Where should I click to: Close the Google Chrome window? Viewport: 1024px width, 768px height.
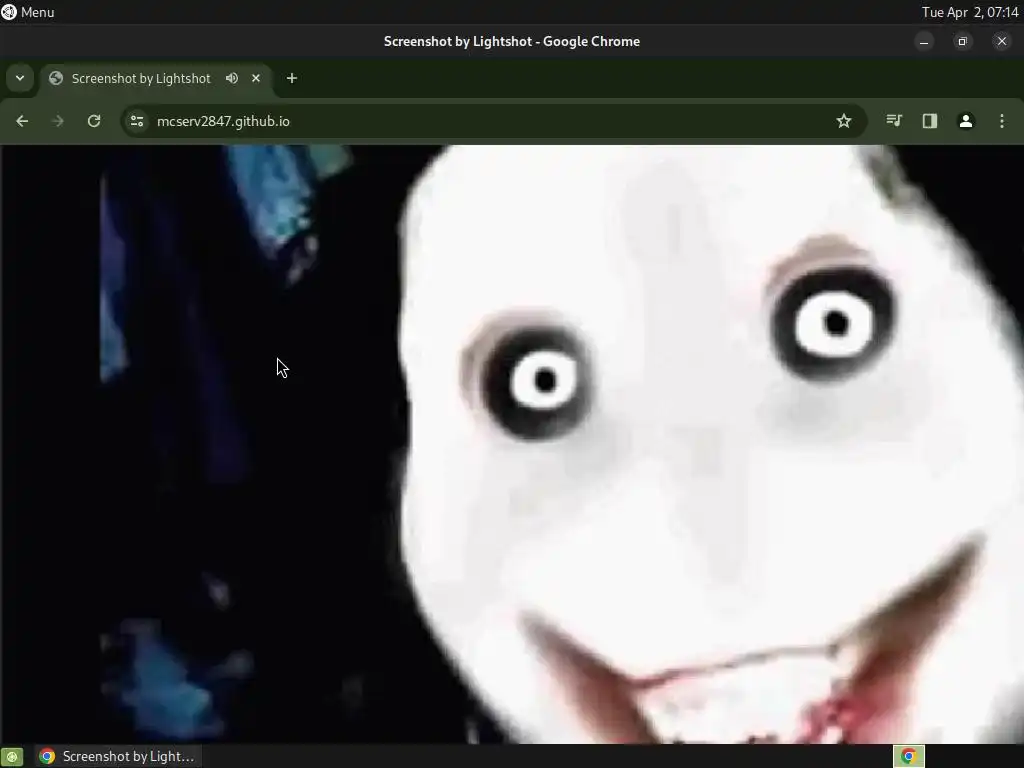coord(1002,42)
